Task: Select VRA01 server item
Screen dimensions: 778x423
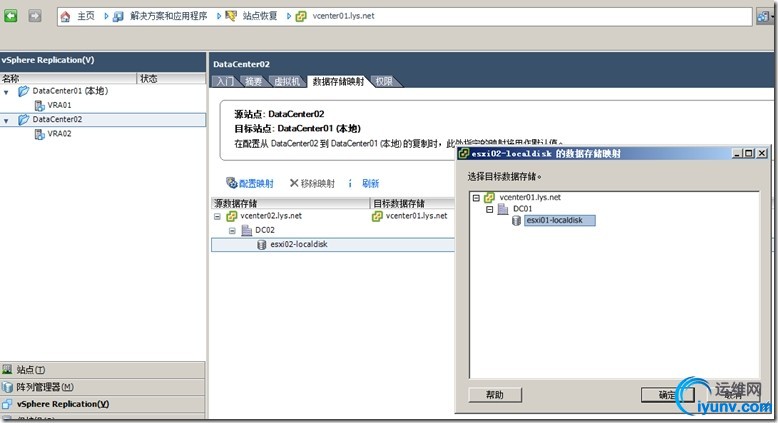Action: click(59, 105)
